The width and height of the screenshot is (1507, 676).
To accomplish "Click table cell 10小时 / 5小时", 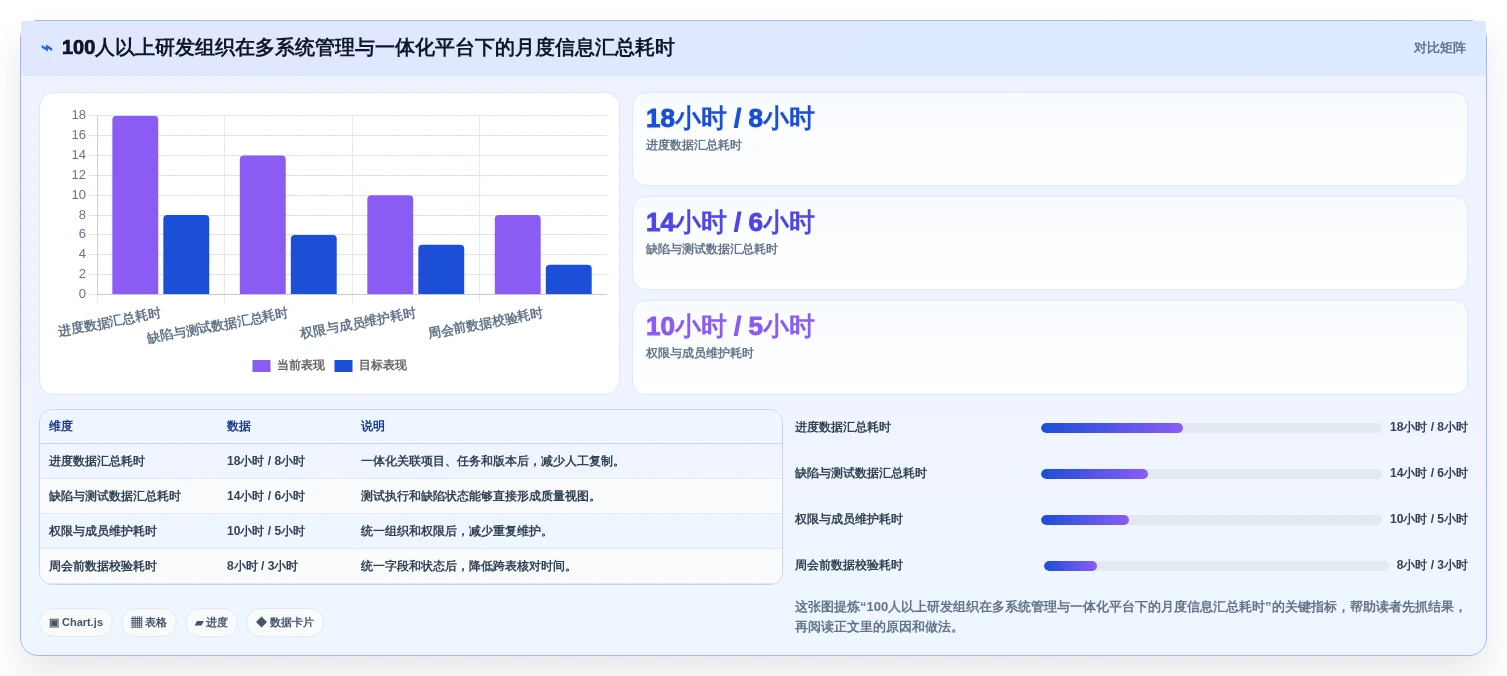I will [266, 532].
